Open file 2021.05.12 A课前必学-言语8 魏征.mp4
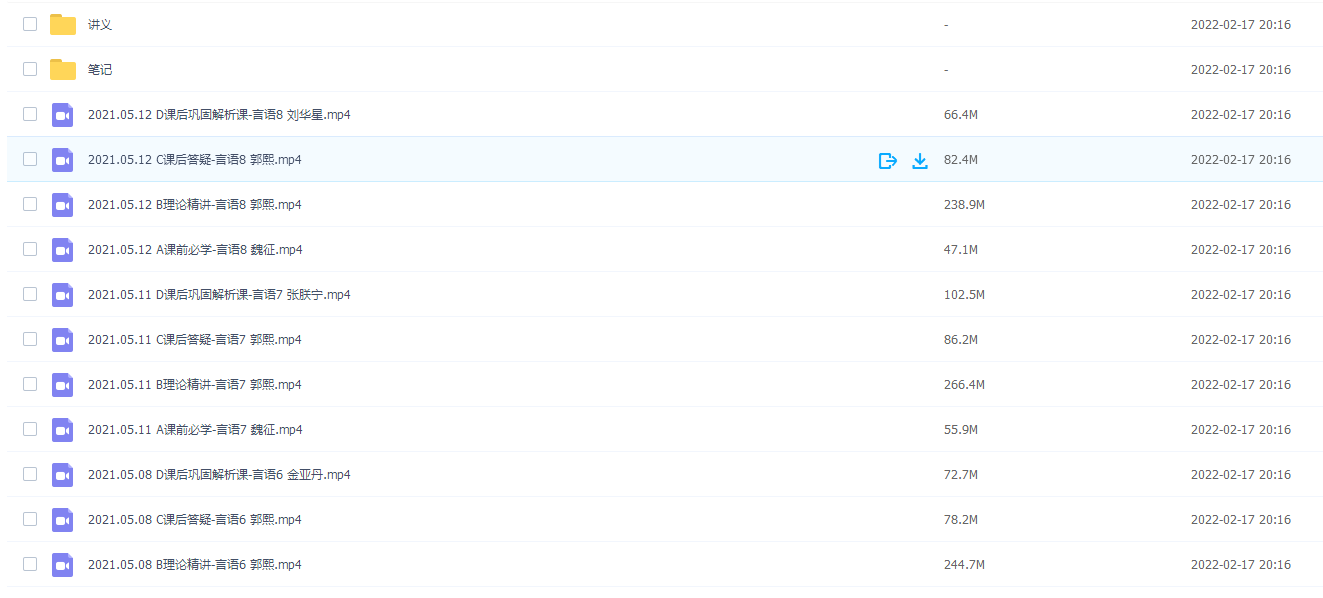Screen dimensions: 1323x598 point(195,250)
